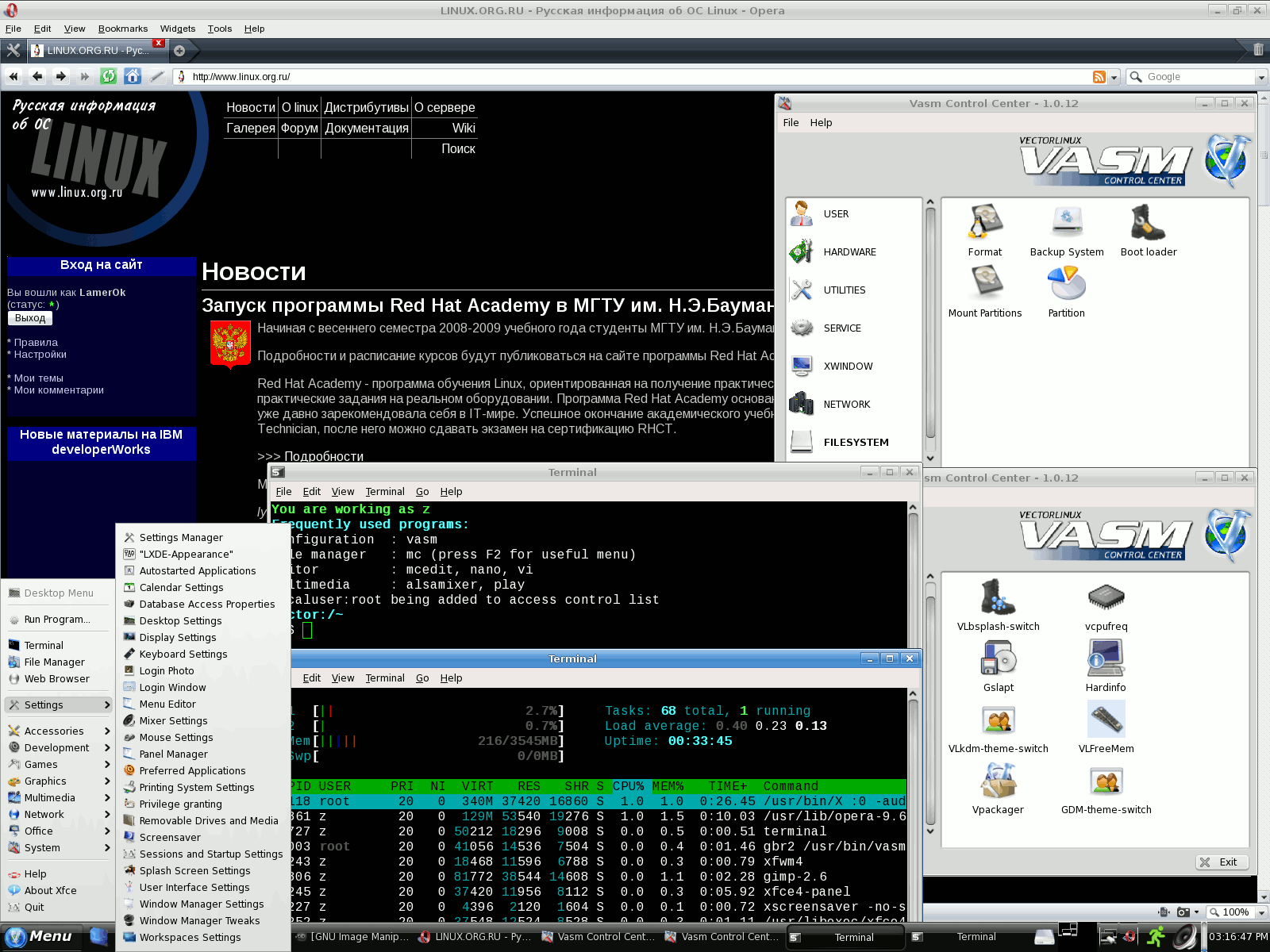Go forward one page in Opera
Image resolution: width=1270 pixels, height=952 pixels.
tap(61, 76)
